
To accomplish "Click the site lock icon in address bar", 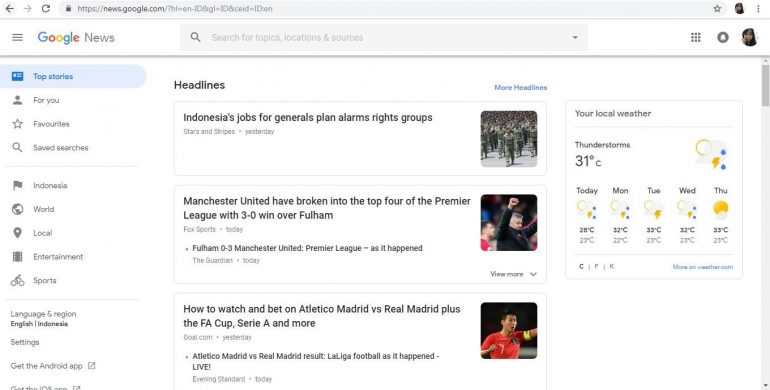I will click(x=68, y=8).
